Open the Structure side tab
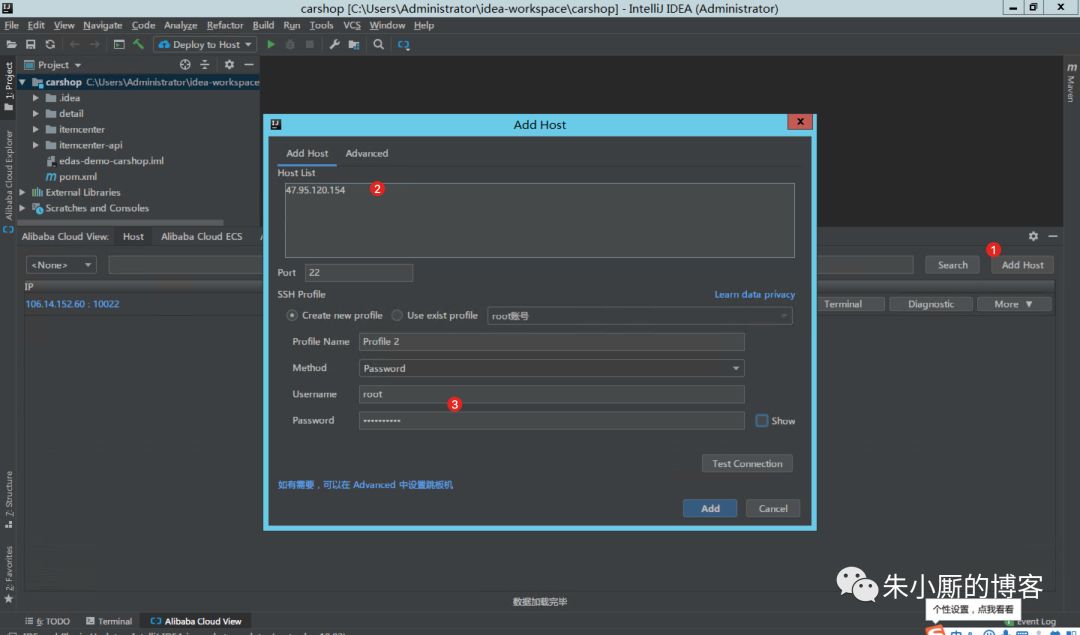This screenshot has height=635, width=1080. pyautogui.click(x=8, y=499)
